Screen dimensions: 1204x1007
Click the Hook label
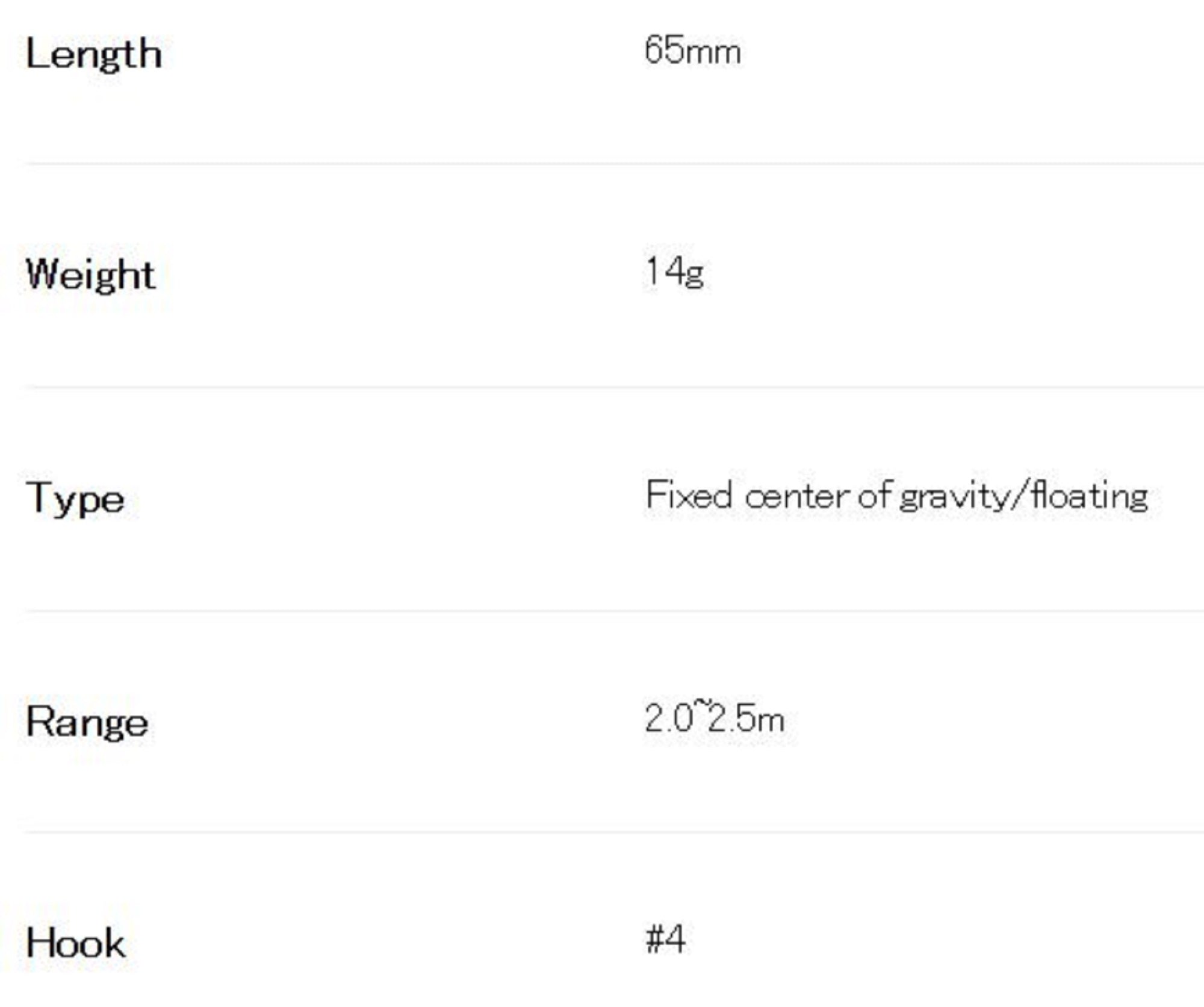click(x=76, y=943)
